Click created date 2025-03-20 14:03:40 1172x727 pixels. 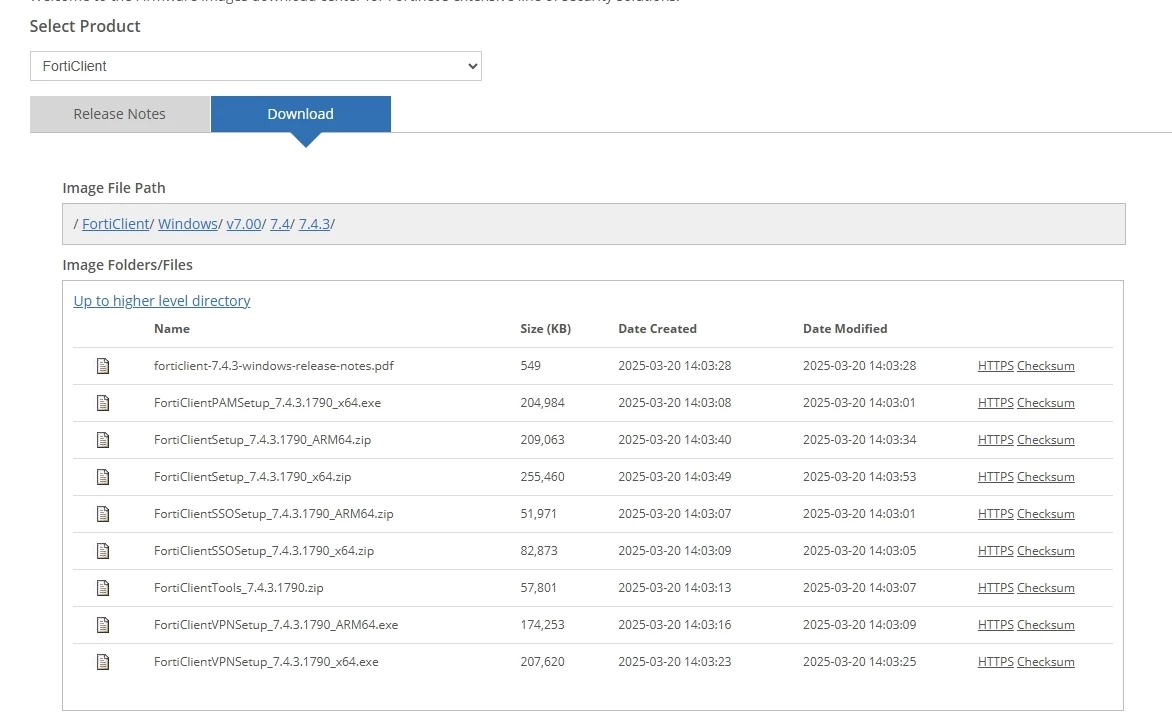(x=675, y=439)
